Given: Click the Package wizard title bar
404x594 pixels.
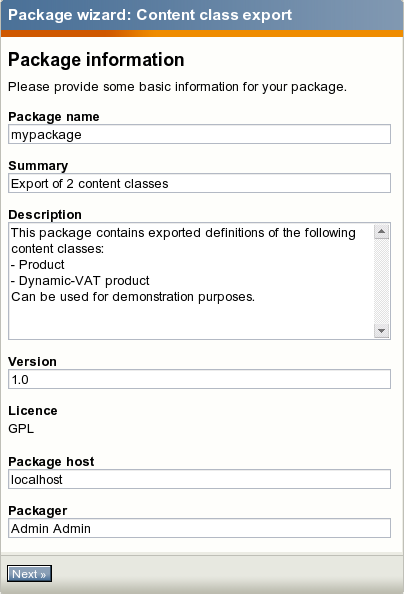Looking at the screenshot, I should point(202,15).
